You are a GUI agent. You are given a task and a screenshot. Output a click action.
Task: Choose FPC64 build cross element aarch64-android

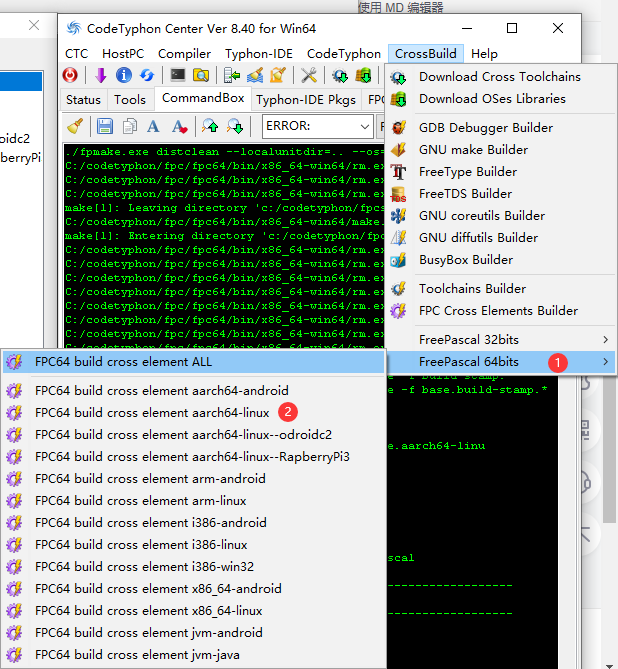194,391
